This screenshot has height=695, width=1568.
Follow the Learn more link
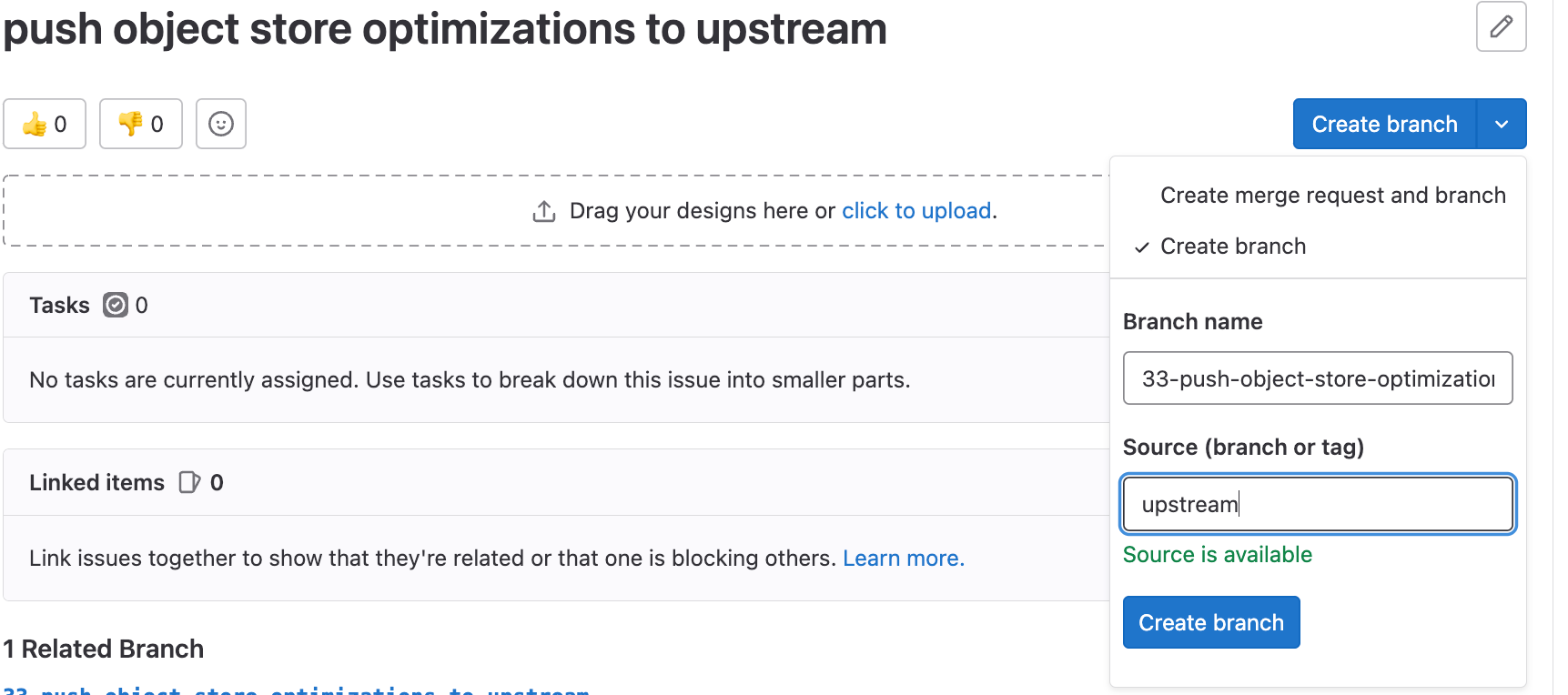point(903,559)
